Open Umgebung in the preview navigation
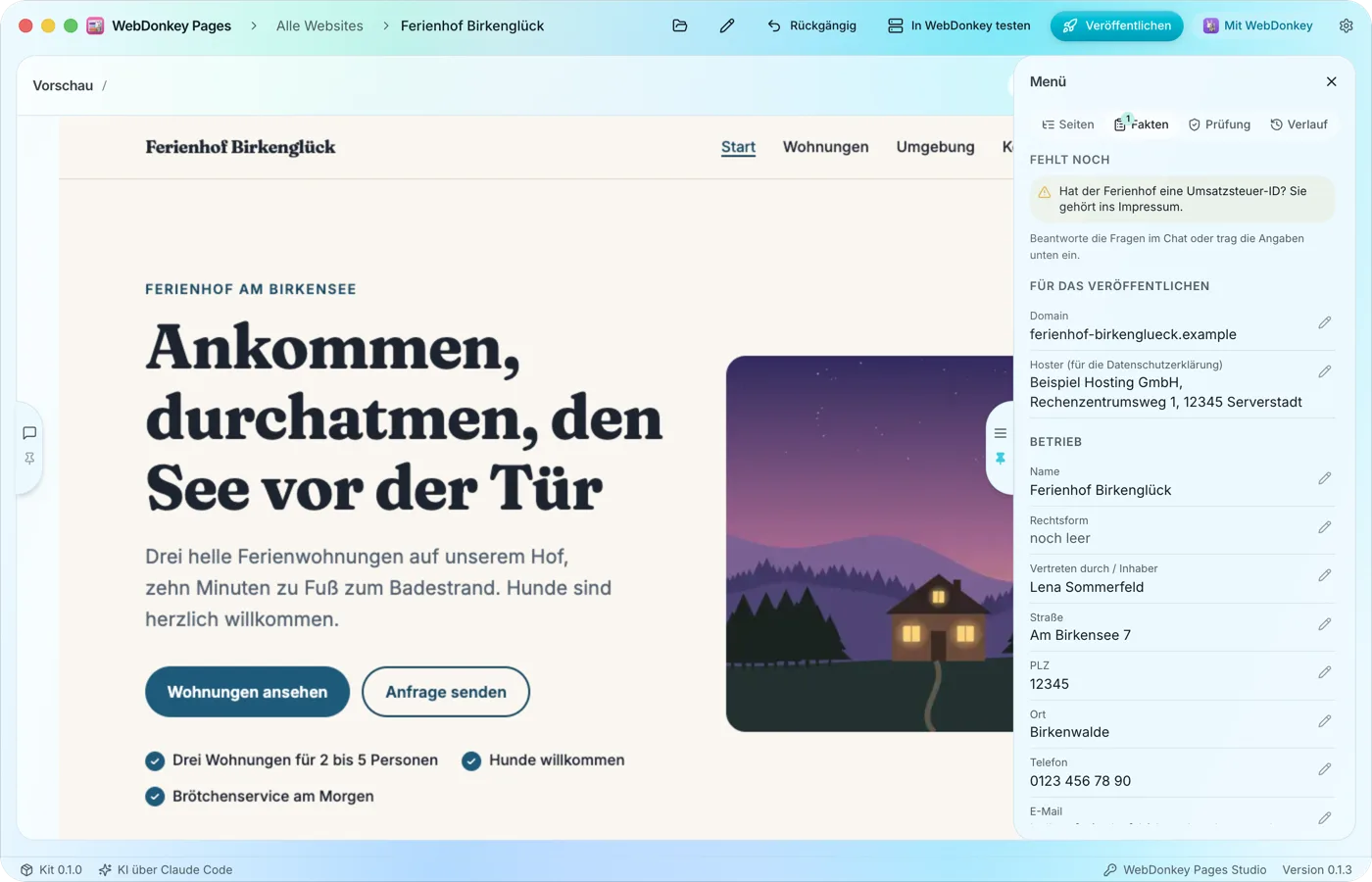 935,147
